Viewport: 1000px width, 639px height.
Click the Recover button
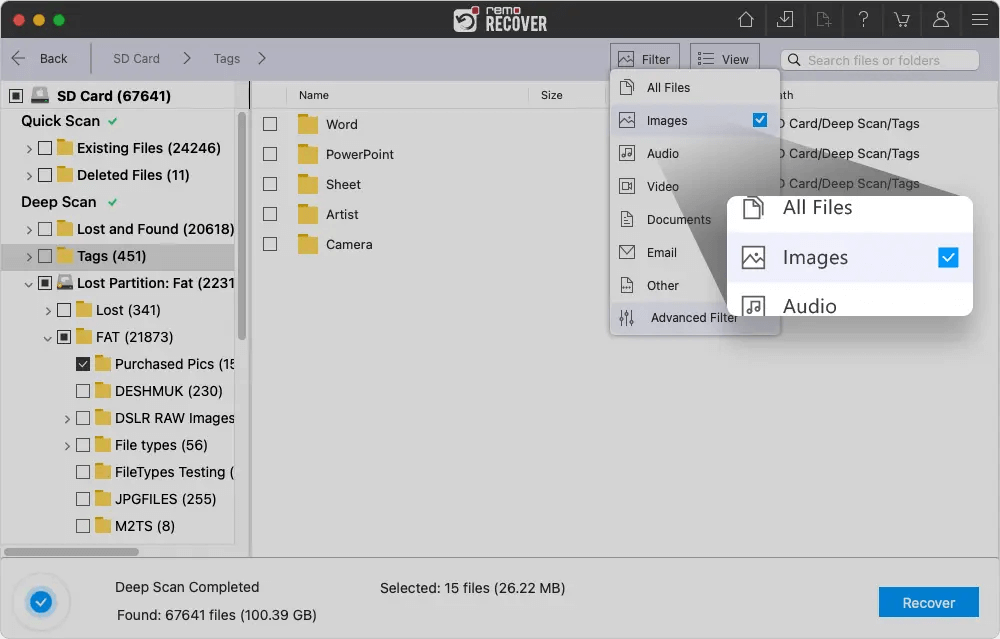pyautogui.click(x=928, y=602)
